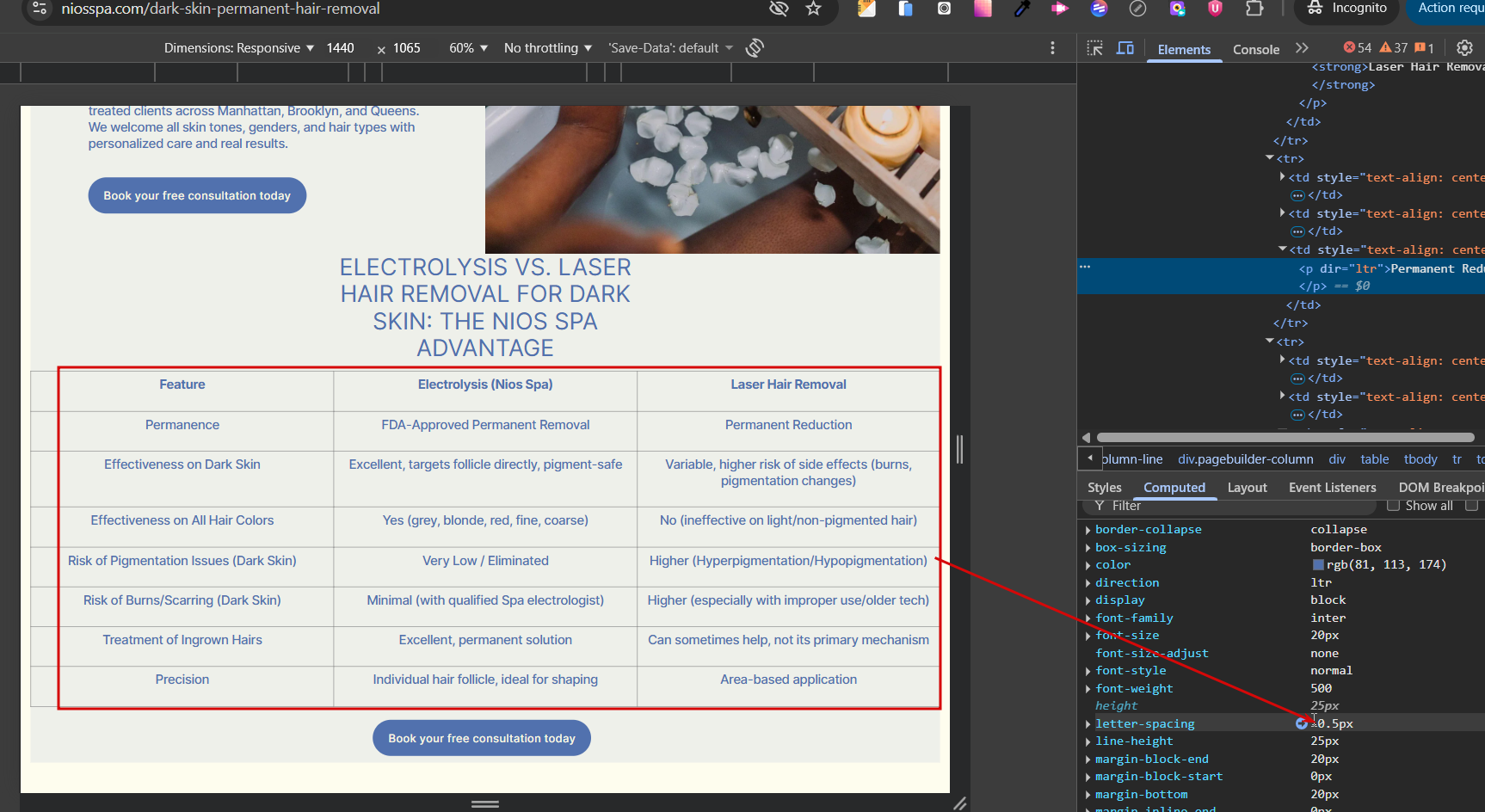Screen dimensions: 1485x812
Task: Expand the font-family computed property
Action: click(x=1088, y=618)
